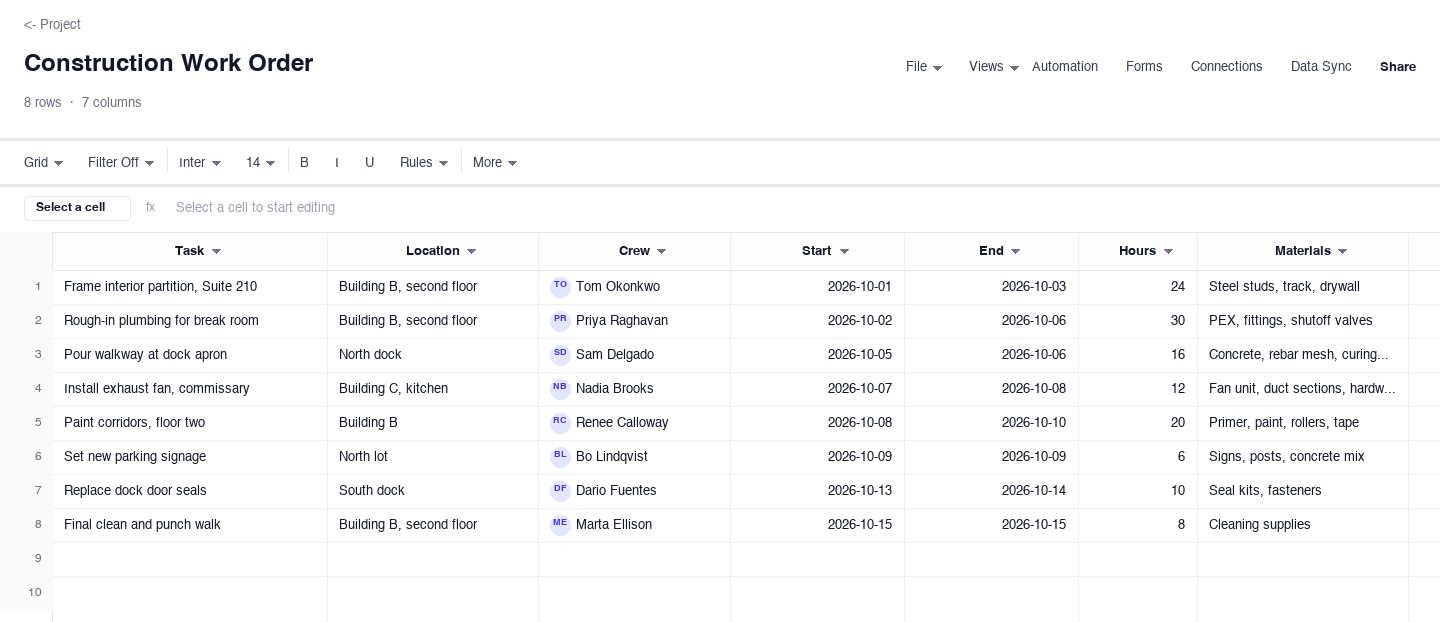Open the Grid view dropdown
Image resolution: width=1440 pixels, height=622 pixels.
click(x=44, y=162)
